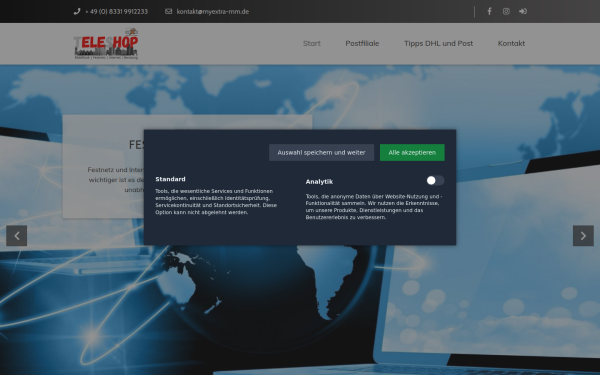
Task: Open the Kontakt menu item
Action: (x=511, y=43)
